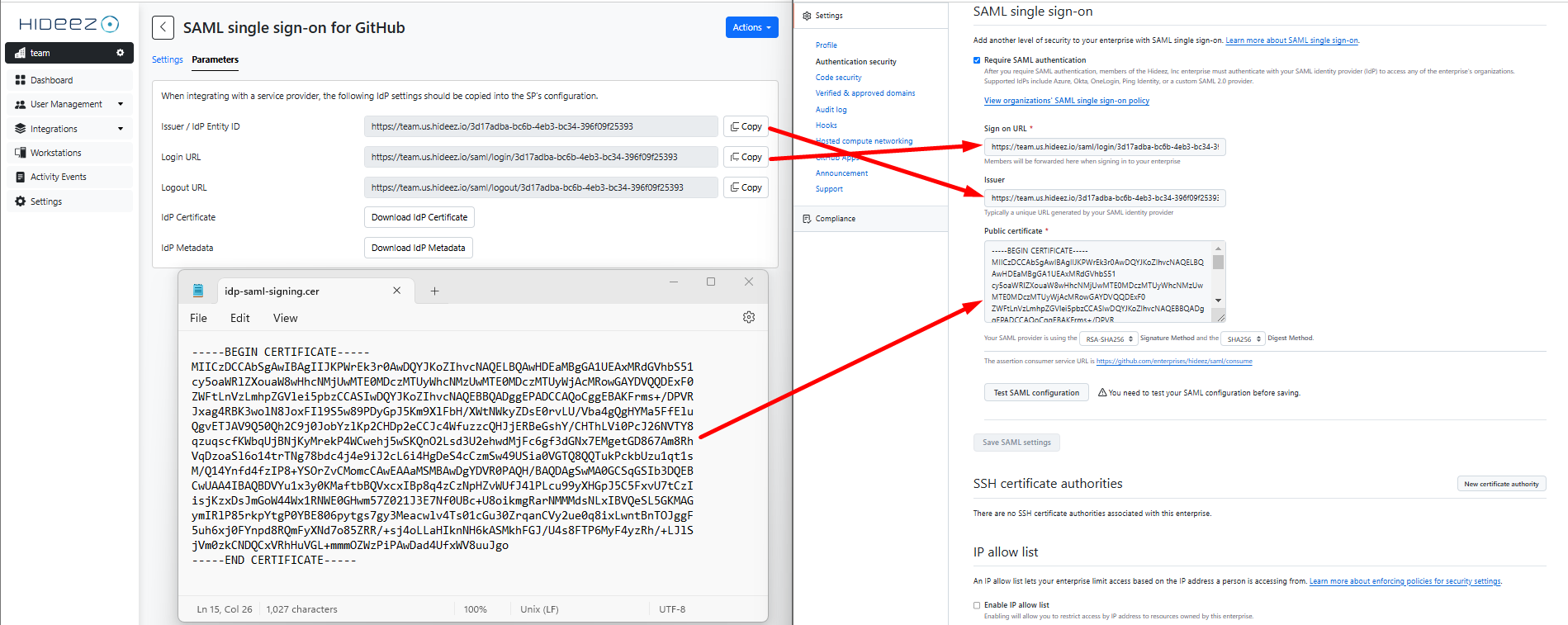Add a new Notepad tab with plus
This screenshot has width=1568, height=625.
pyautogui.click(x=434, y=291)
